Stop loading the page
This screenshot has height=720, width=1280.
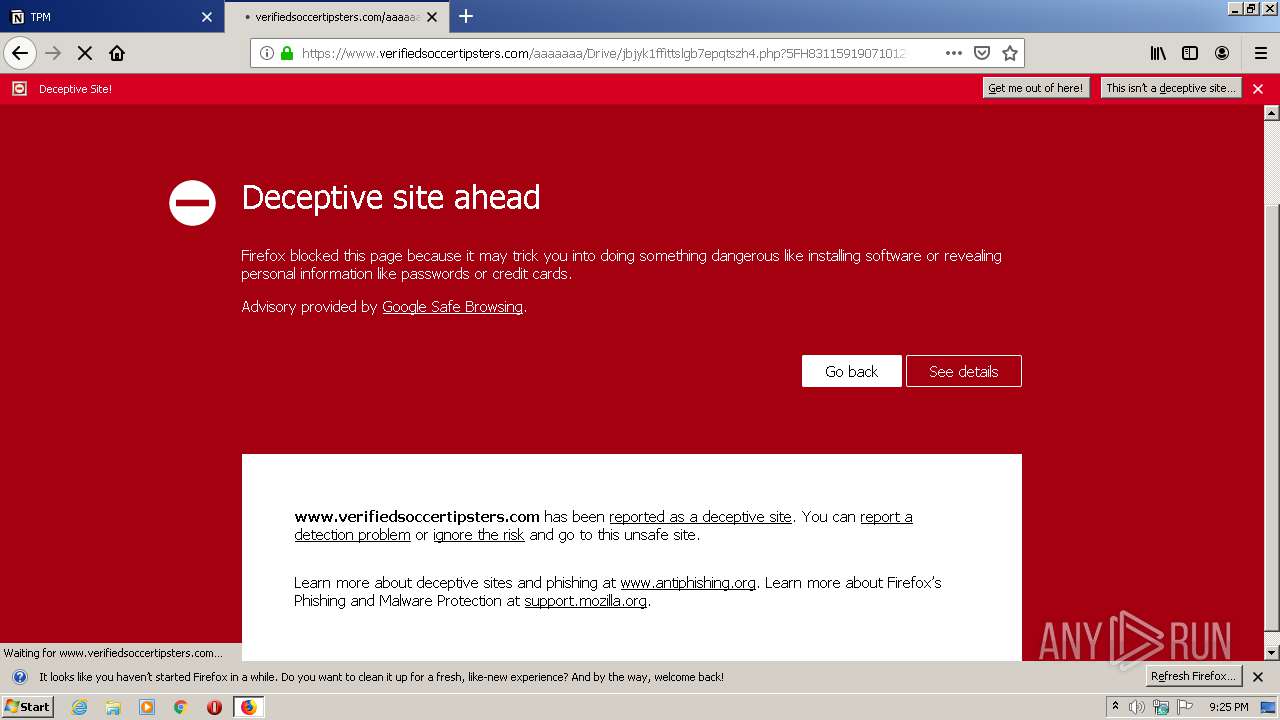85,53
